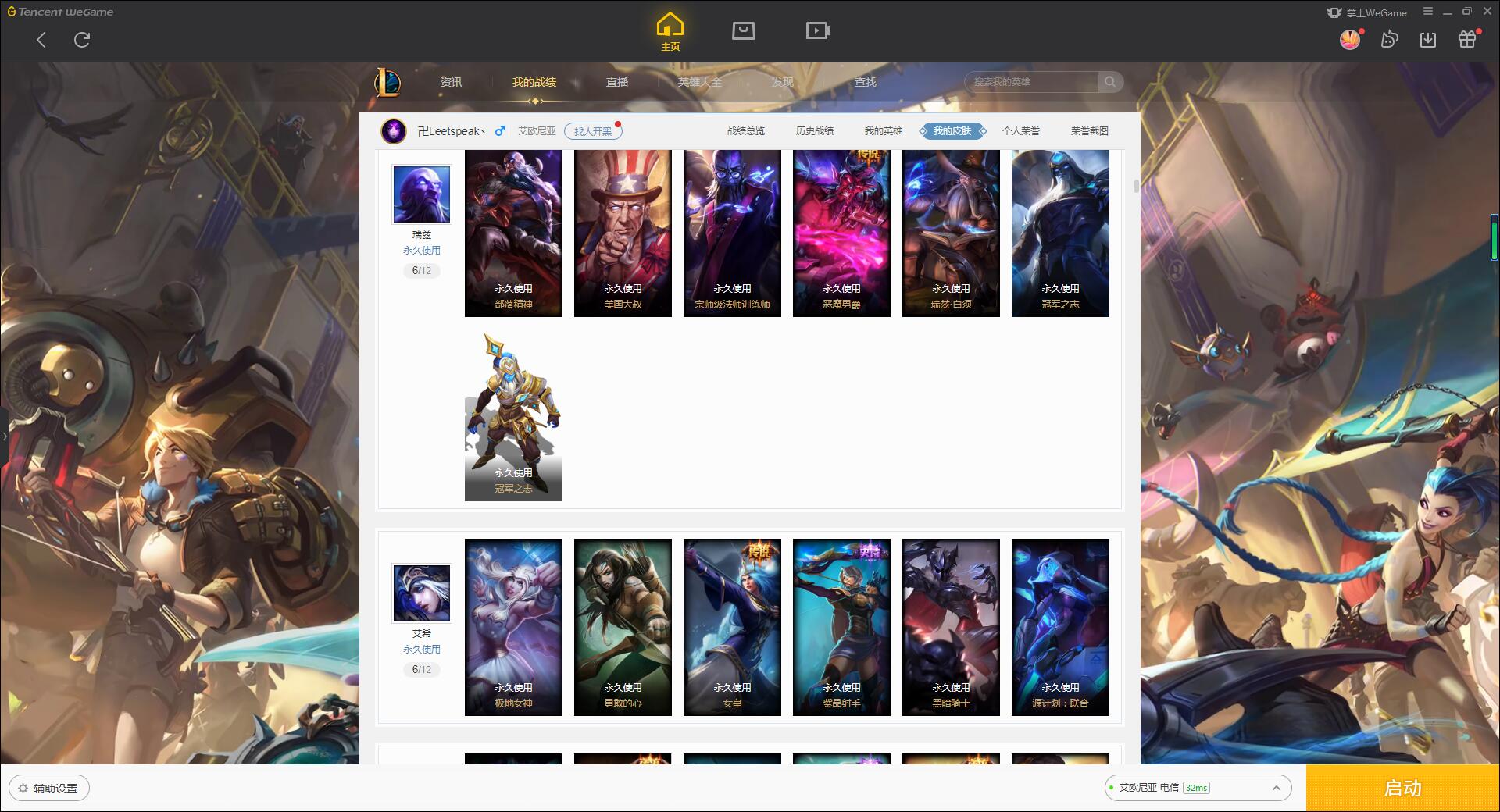The width and height of the screenshot is (1500, 812).
Task: Click the 启动 launch button
Action: point(1403,788)
